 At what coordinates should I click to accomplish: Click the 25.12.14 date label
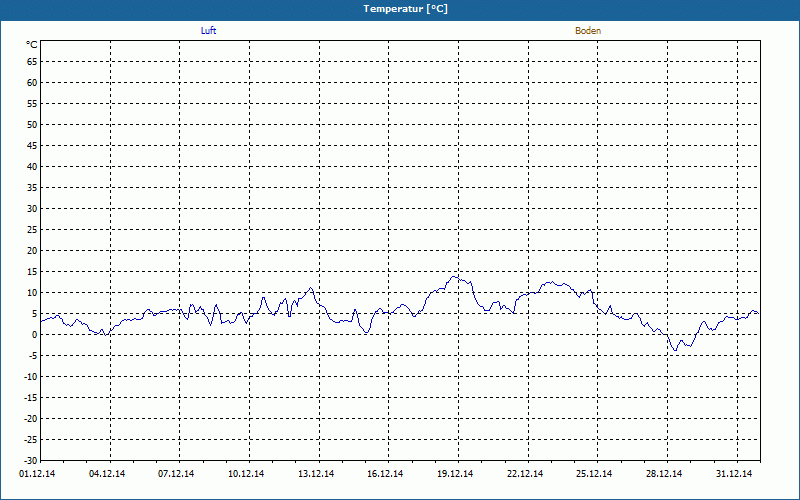pos(594,474)
